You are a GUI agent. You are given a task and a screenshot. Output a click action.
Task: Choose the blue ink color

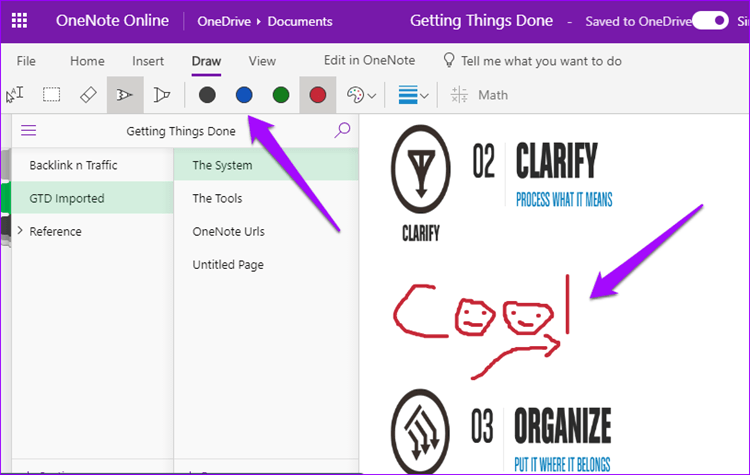[244, 95]
